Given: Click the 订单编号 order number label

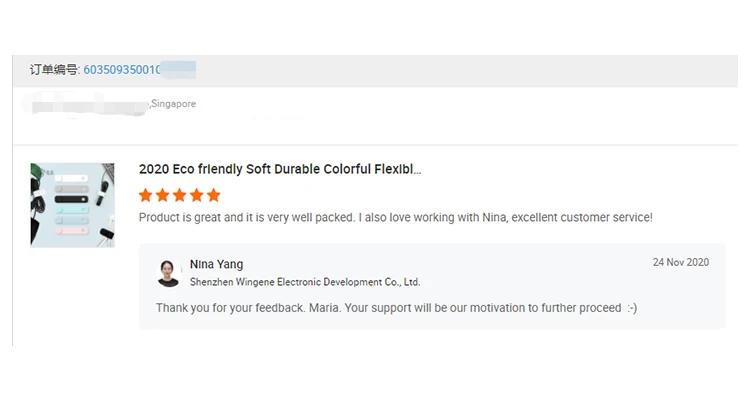Looking at the screenshot, I should pos(54,70).
